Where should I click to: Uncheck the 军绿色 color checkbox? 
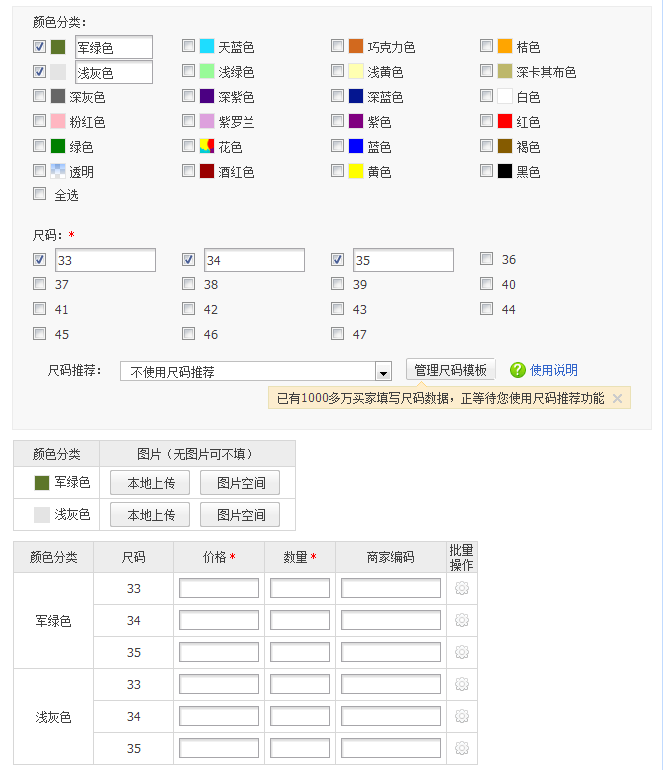[x=39, y=47]
